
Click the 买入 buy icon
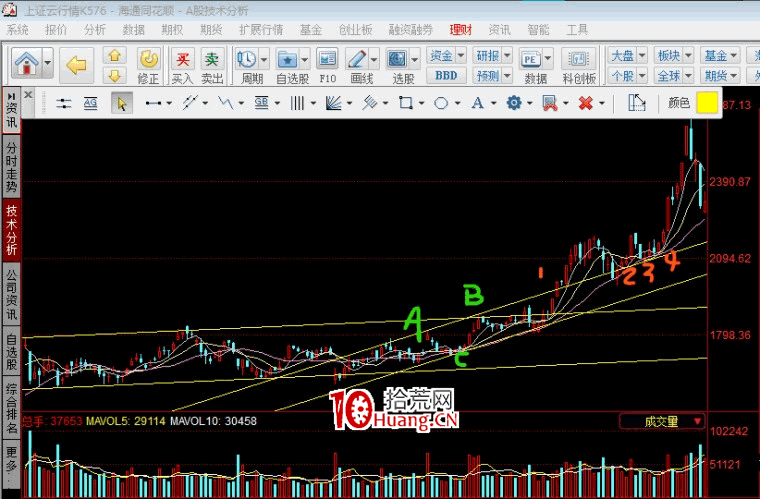pyautogui.click(x=183, y=59)
